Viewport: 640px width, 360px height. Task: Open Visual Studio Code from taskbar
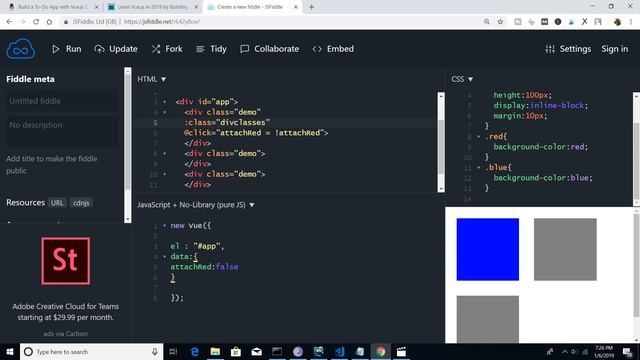pos(339,351)
